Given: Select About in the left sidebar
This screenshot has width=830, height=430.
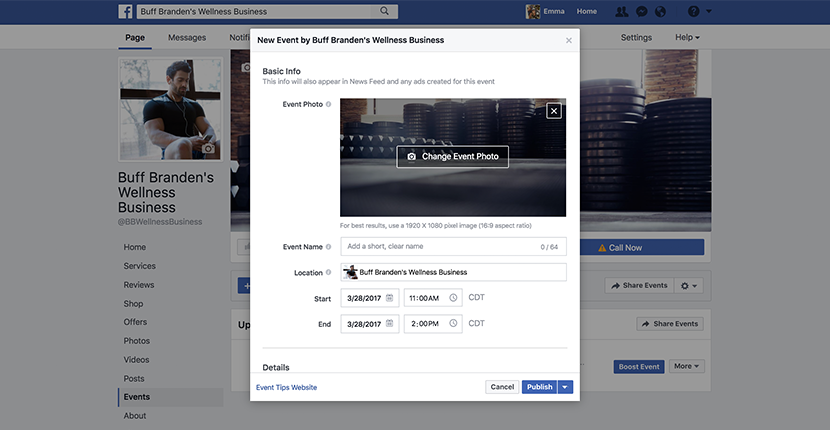Looking at the screenshot, I should click(x=135, y=416).
